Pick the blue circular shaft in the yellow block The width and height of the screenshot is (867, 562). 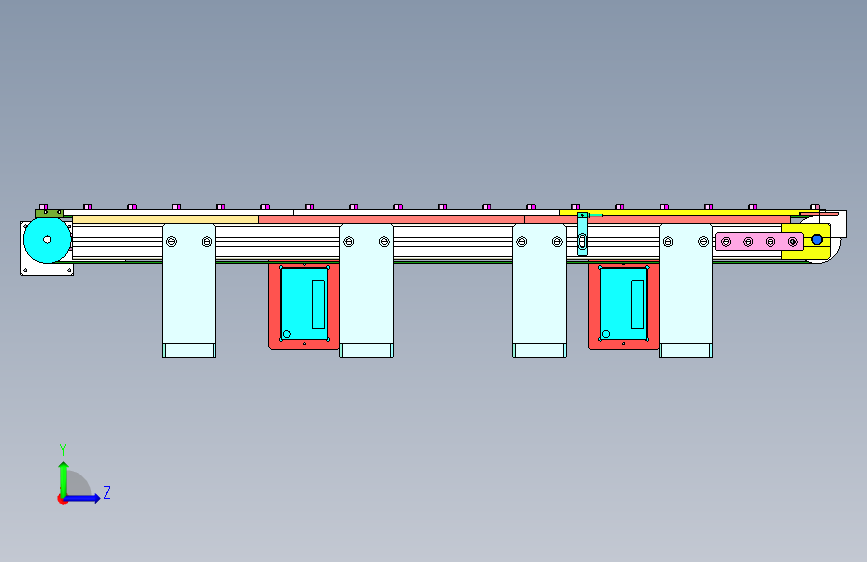click(x=817, y=240)
